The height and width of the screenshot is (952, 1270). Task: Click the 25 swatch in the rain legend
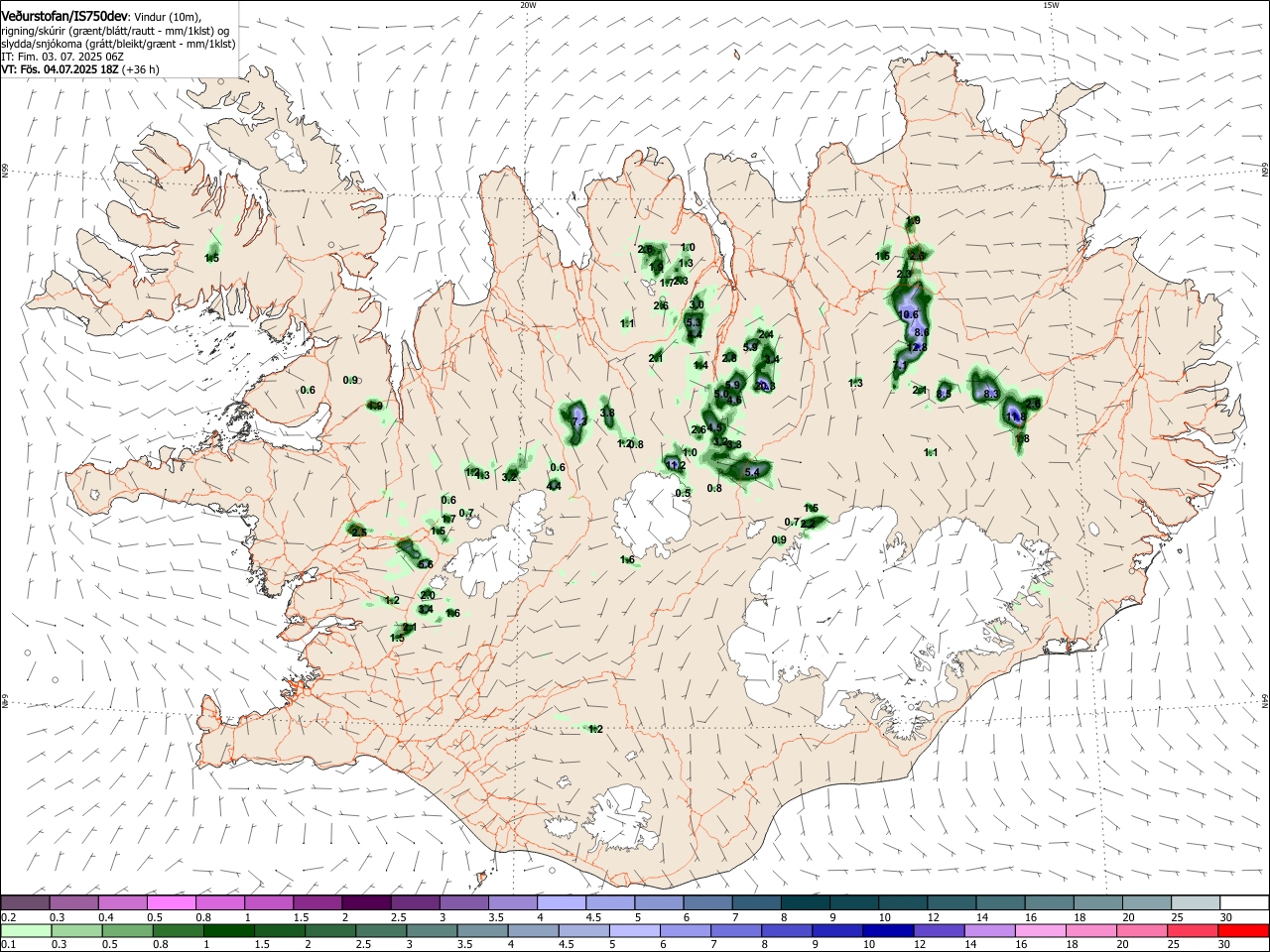1193,931
